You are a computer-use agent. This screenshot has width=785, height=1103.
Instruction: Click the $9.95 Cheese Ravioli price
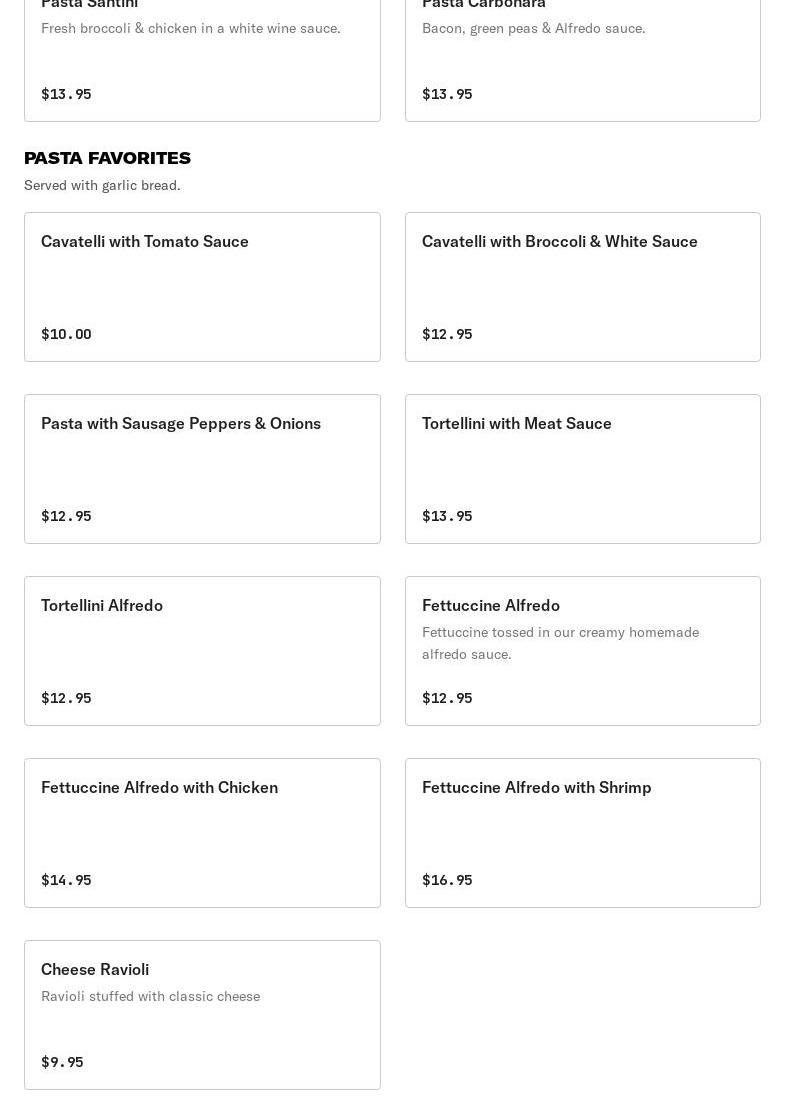point(62,1062)
